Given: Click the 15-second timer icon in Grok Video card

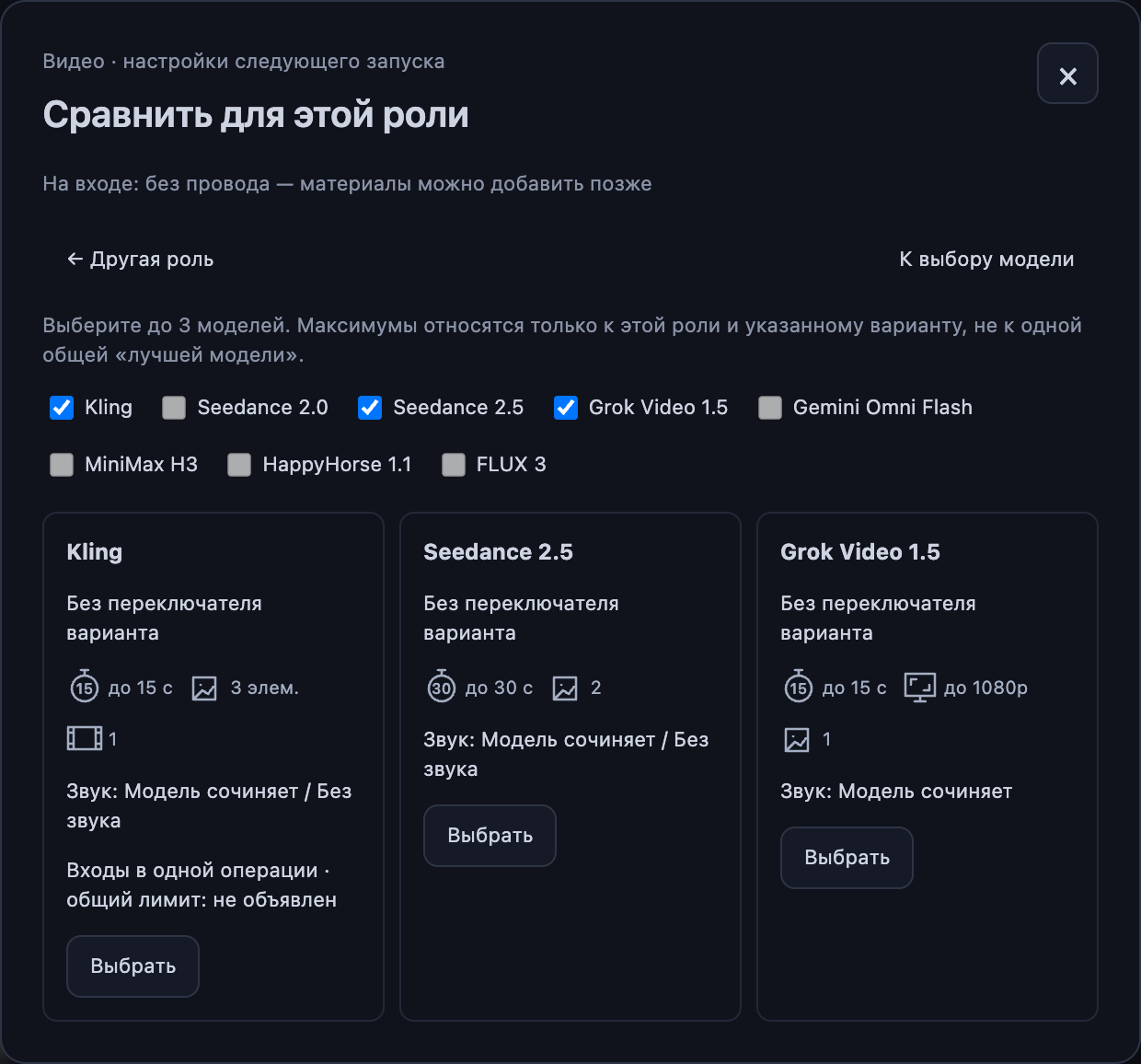Looking at the screenshot, I should click(x=799, y=687).
